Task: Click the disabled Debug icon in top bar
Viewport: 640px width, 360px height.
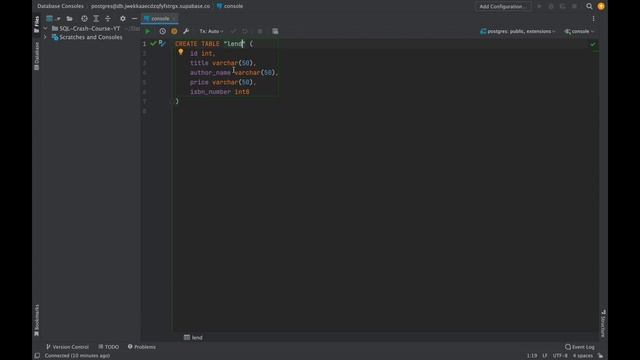Action: pyautogui.click(x=551, y=6)
